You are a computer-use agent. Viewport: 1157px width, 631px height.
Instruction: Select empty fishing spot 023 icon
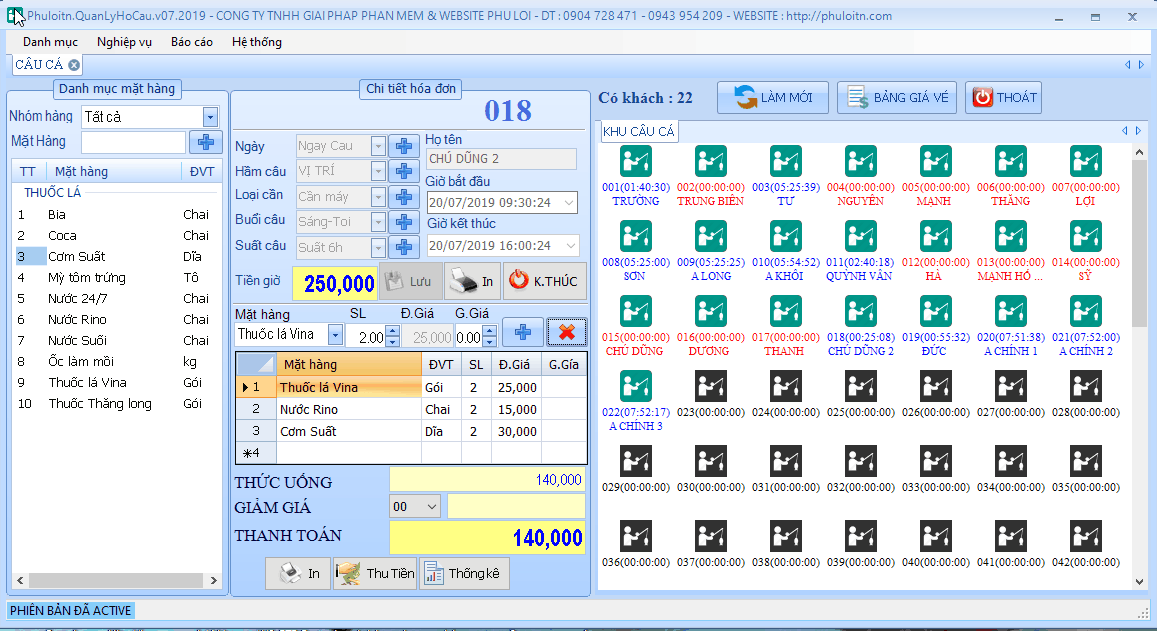point(711,386)
